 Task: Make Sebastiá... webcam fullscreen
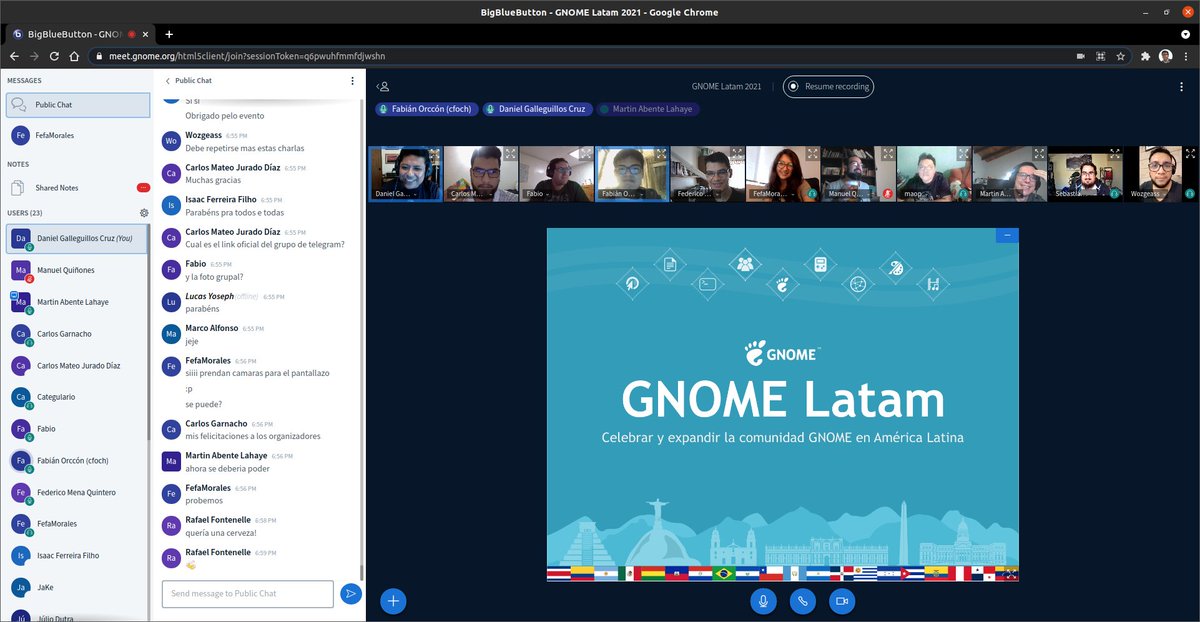pos(1114,154)
